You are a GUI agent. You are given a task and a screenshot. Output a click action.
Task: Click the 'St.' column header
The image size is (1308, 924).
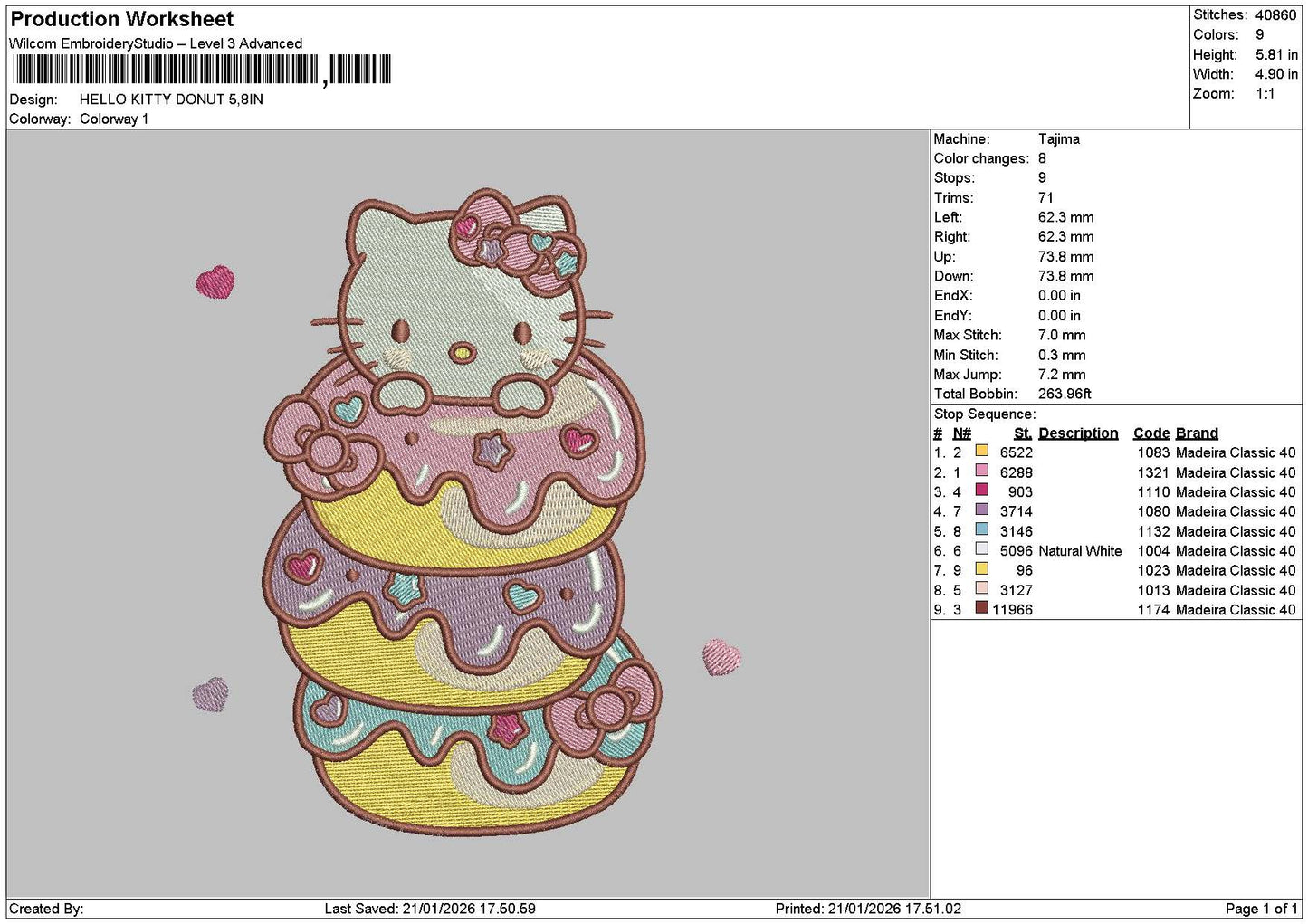1023,433
